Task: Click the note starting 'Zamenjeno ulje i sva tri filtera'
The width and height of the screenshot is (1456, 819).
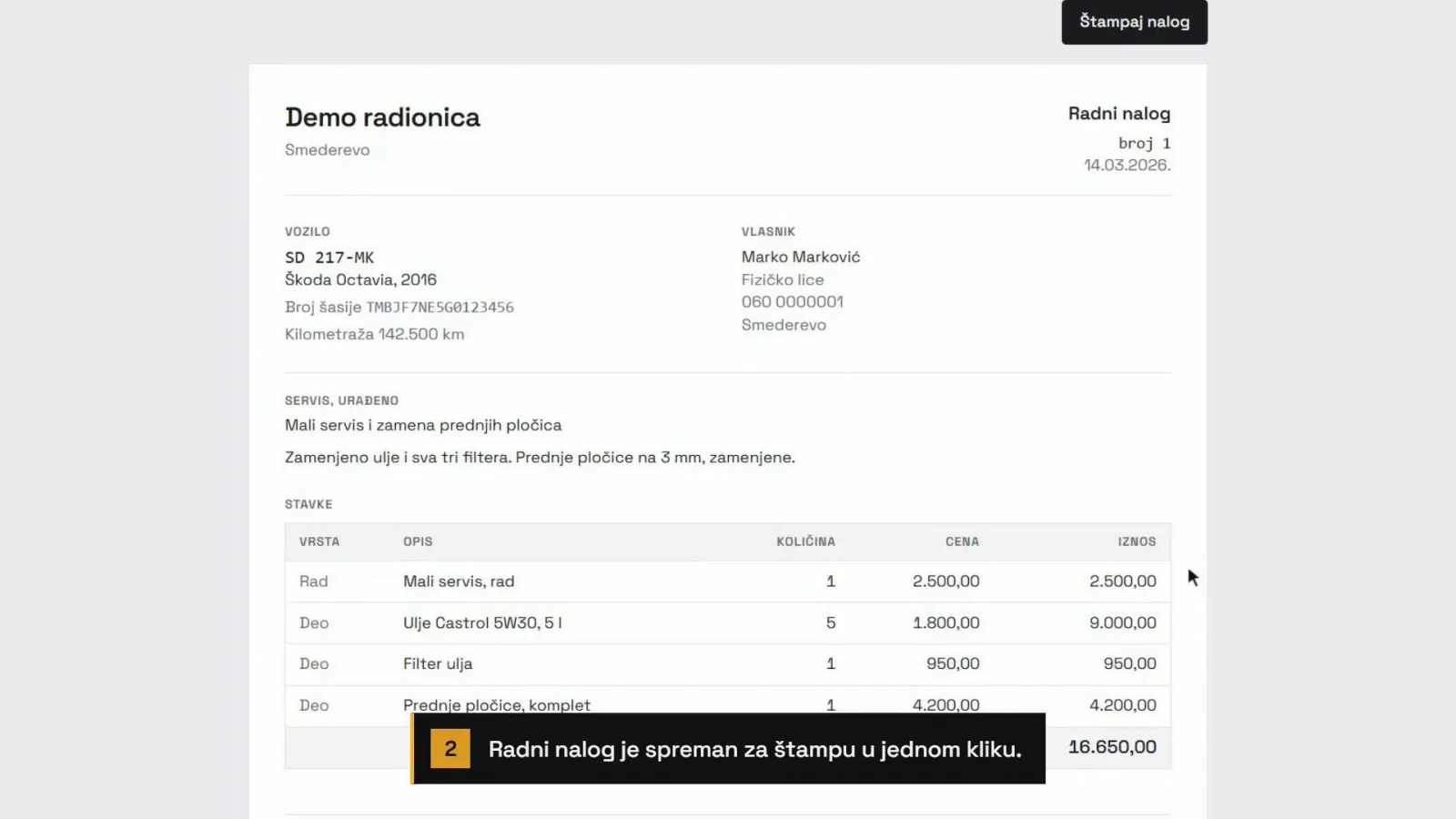Action: [540, 457]
